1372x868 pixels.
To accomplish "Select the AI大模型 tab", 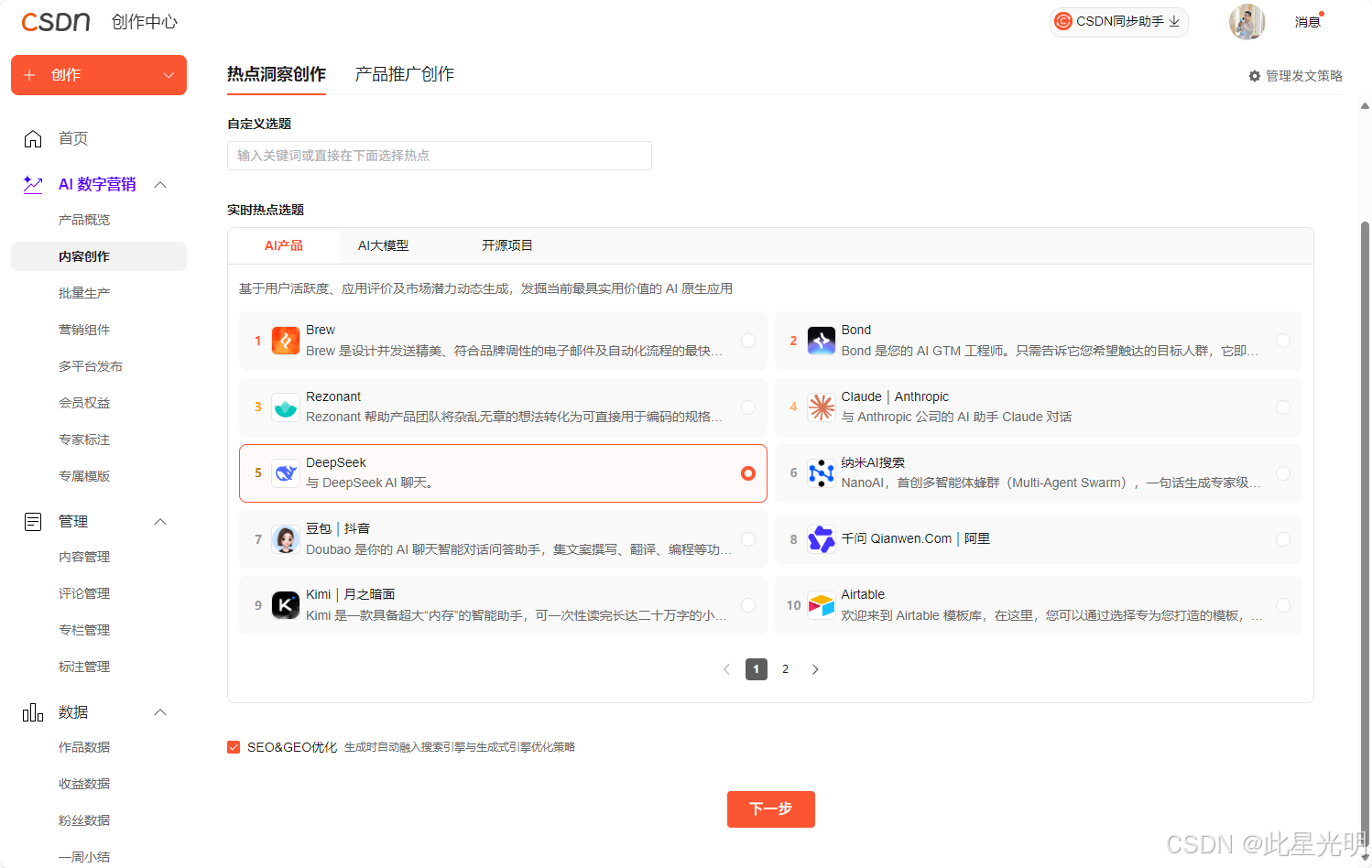I will (384, 245).
